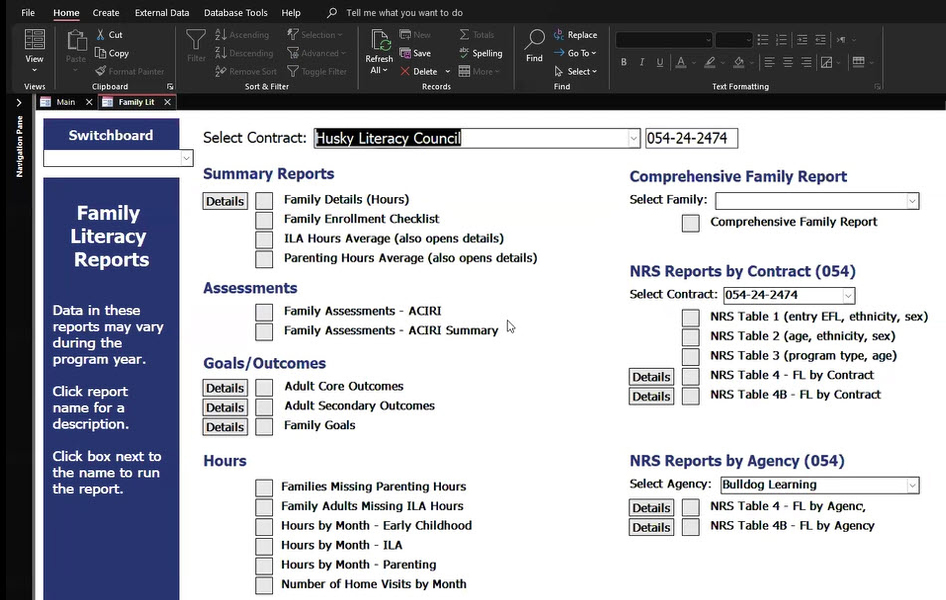Open the Database Tools ribbon tab

tap(235, 13)
